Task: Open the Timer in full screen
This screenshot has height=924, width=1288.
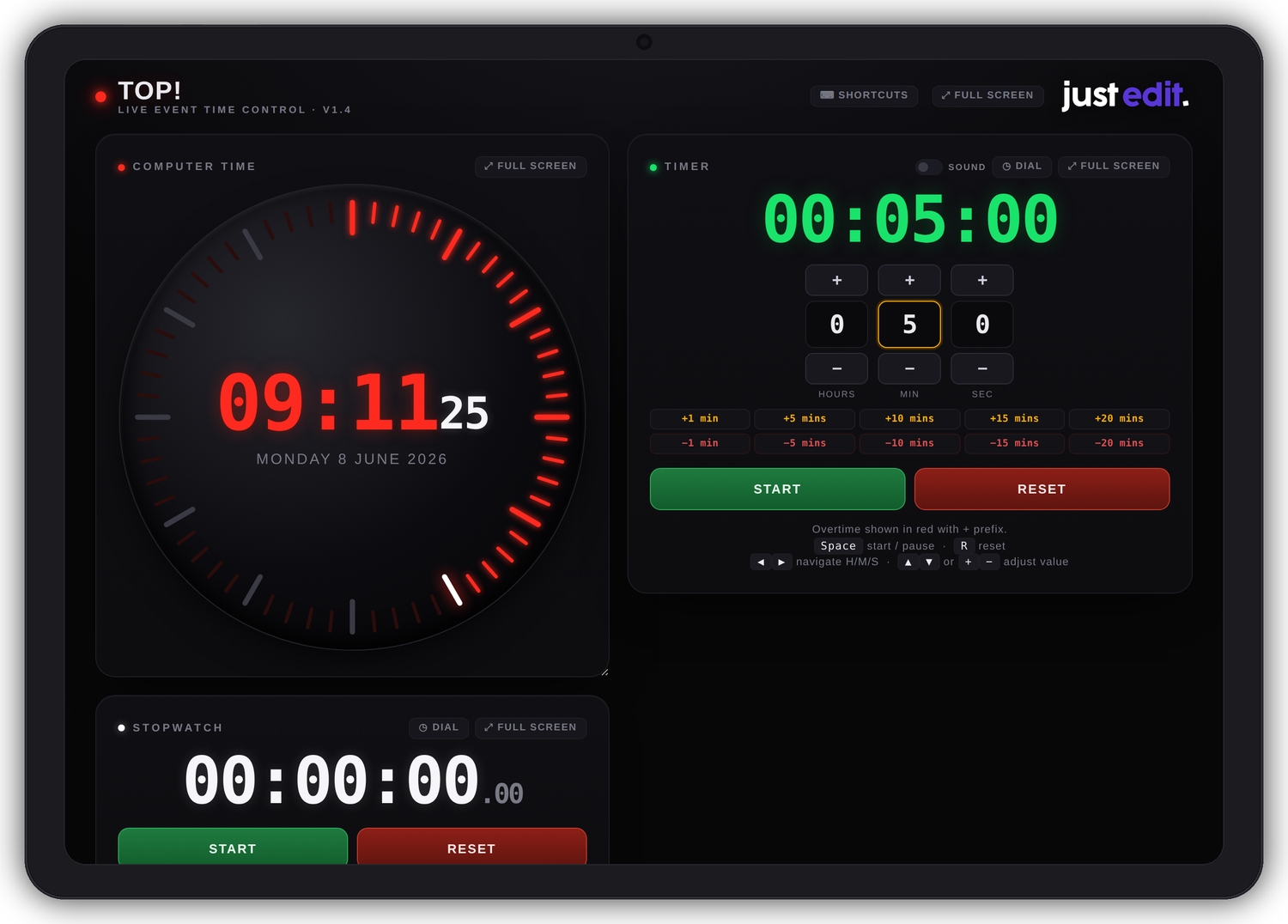Action: pyautogui.click(x=1114, y=166)
